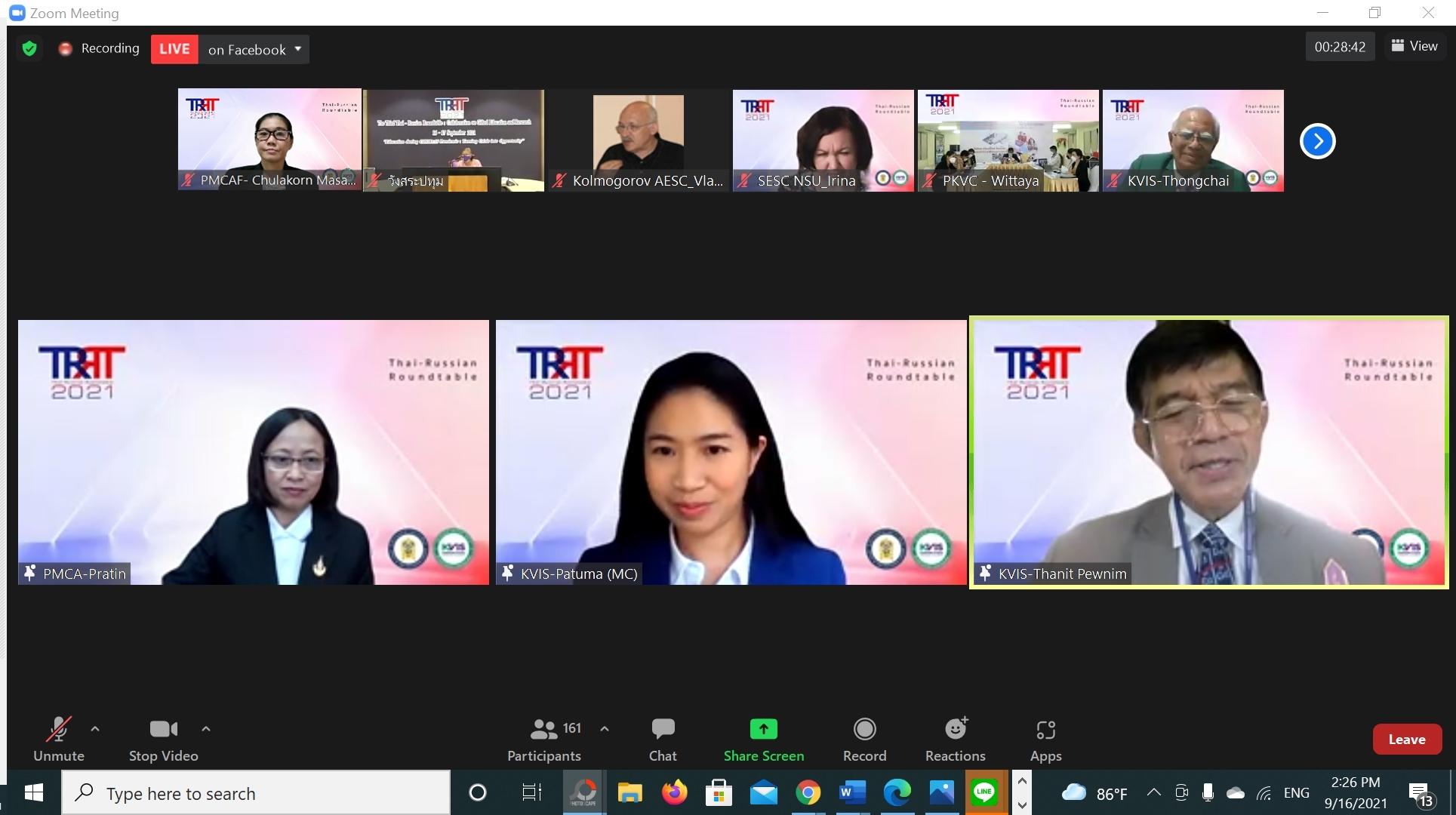This screenshot has width=1456, height=815.
Task: Open the 'on Facebook' live stream dropdown
Action: [254, 49]
